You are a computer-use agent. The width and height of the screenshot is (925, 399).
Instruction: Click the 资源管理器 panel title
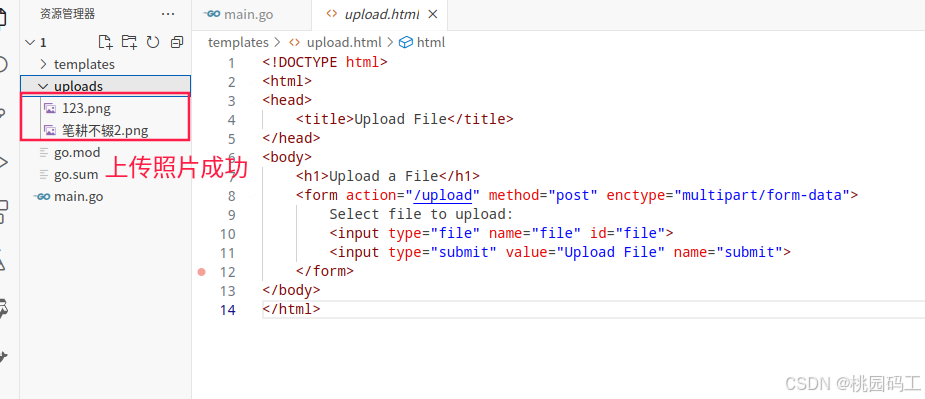pos(67,14)
